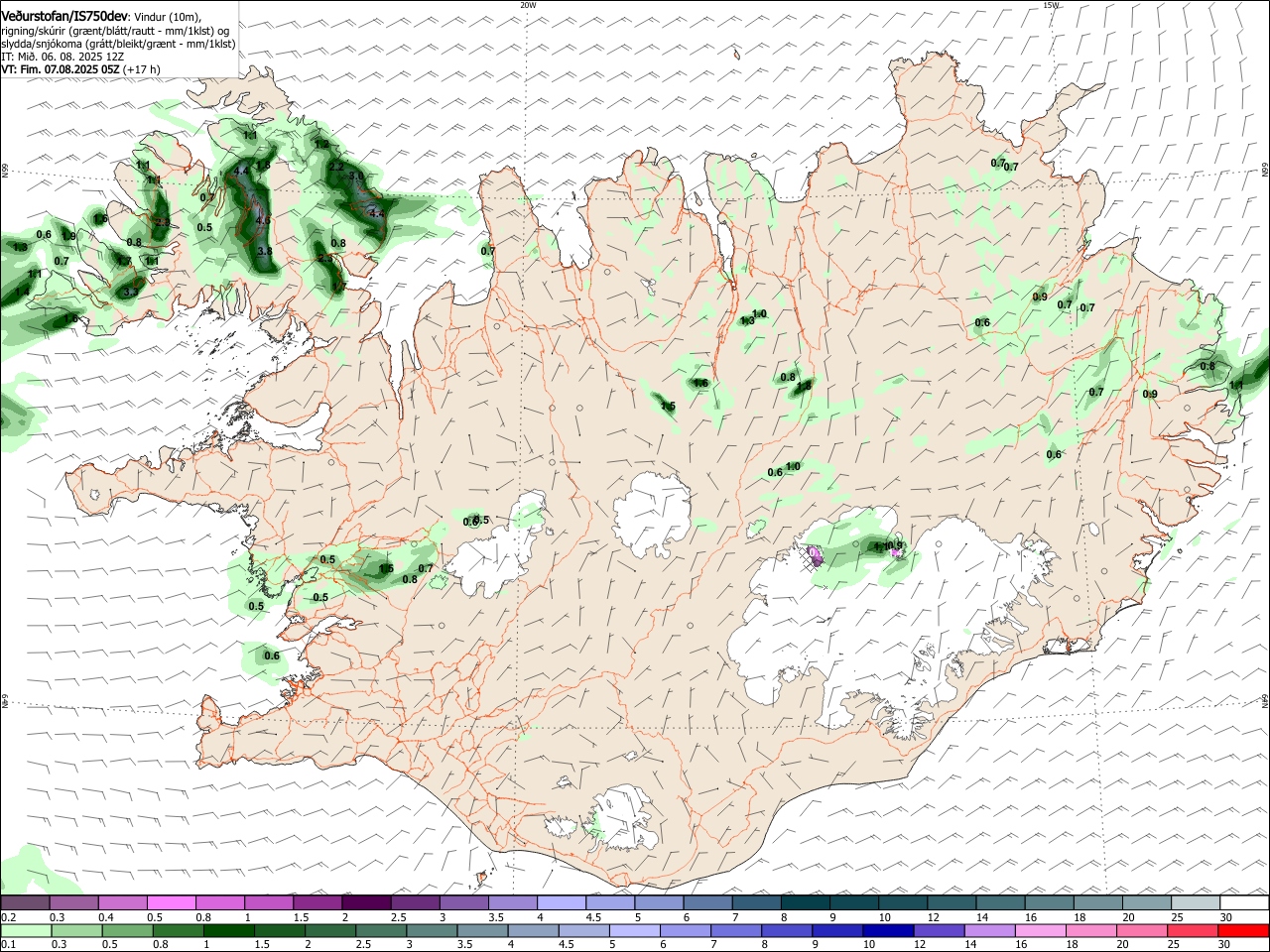Click the 4.6 precipitation value on the map

click(263, 220)
